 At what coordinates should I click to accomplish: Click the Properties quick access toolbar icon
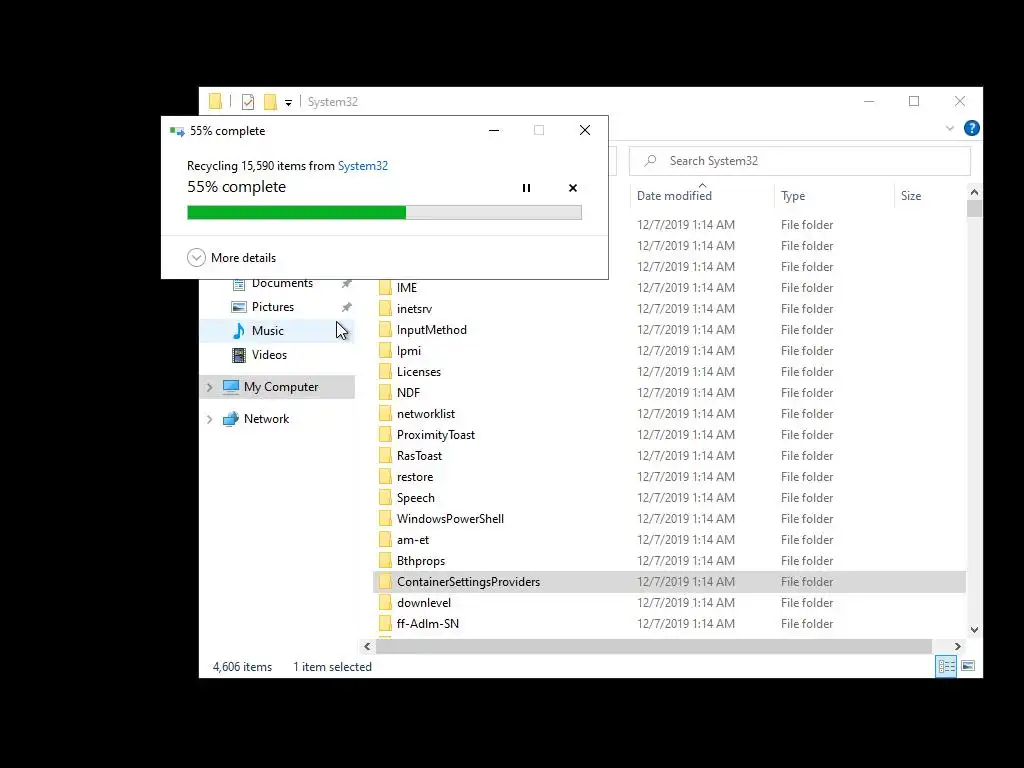[248, 102]
